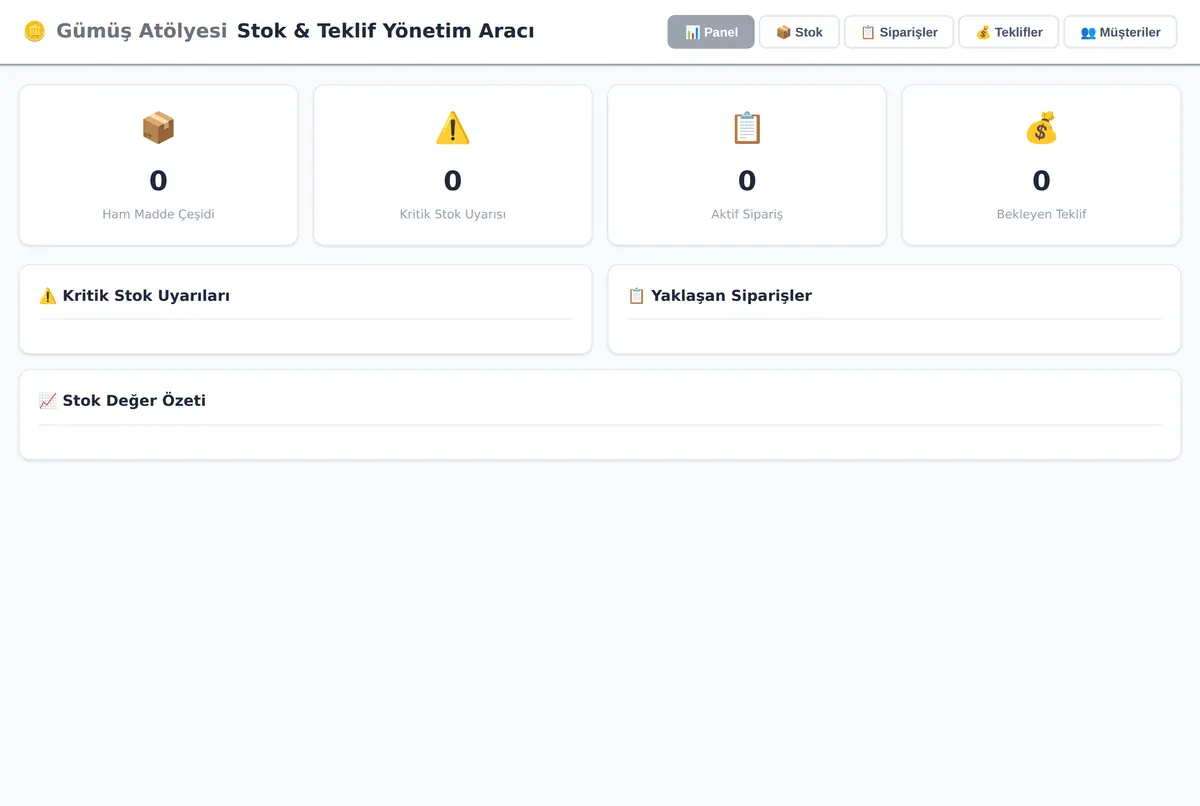The width and height of the screenshot is (1200, 806).
Task: Click the count above Ham Madde Çeşidi
Action: [158, 181]
